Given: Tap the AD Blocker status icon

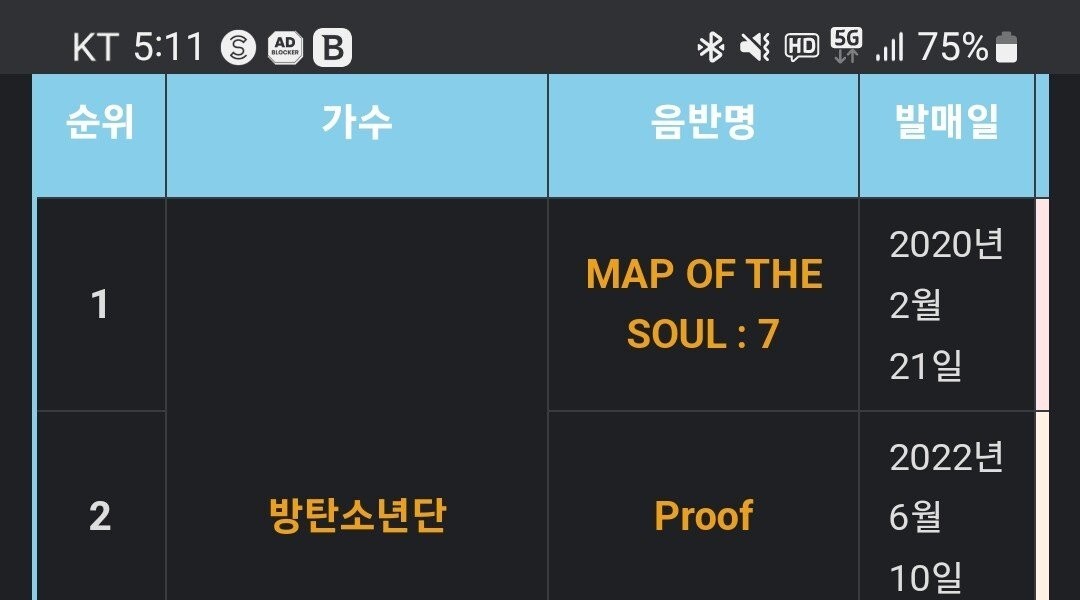Looking at the screenshot, I should coord(285,47).
